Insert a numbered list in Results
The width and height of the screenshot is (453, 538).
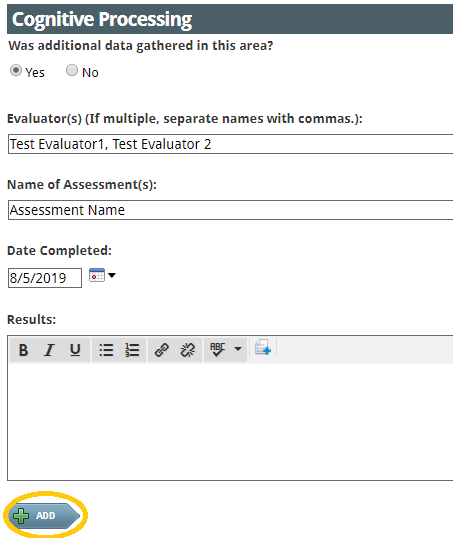(132, 350)
